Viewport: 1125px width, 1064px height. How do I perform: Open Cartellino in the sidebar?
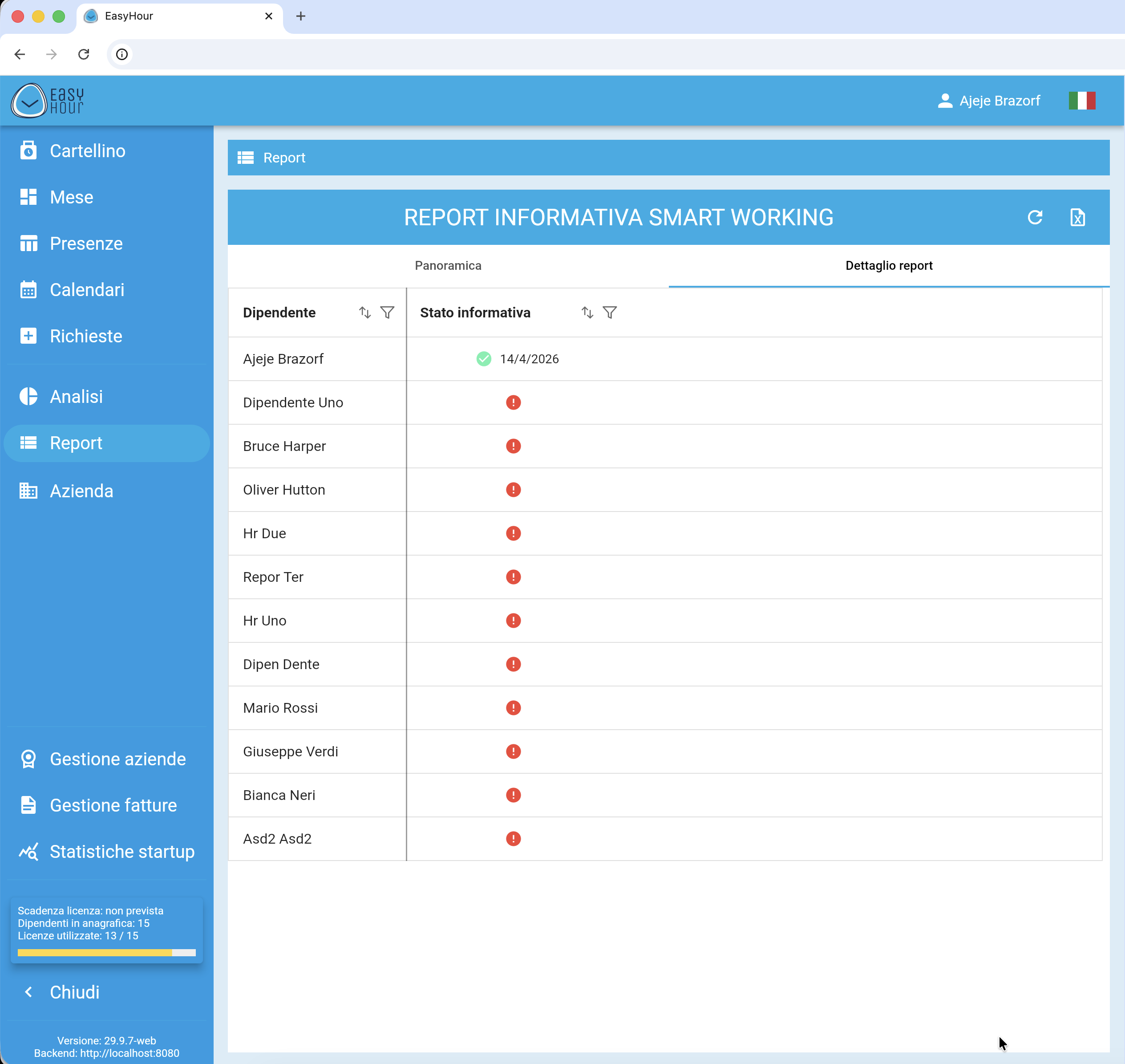[x=87, y=151]
